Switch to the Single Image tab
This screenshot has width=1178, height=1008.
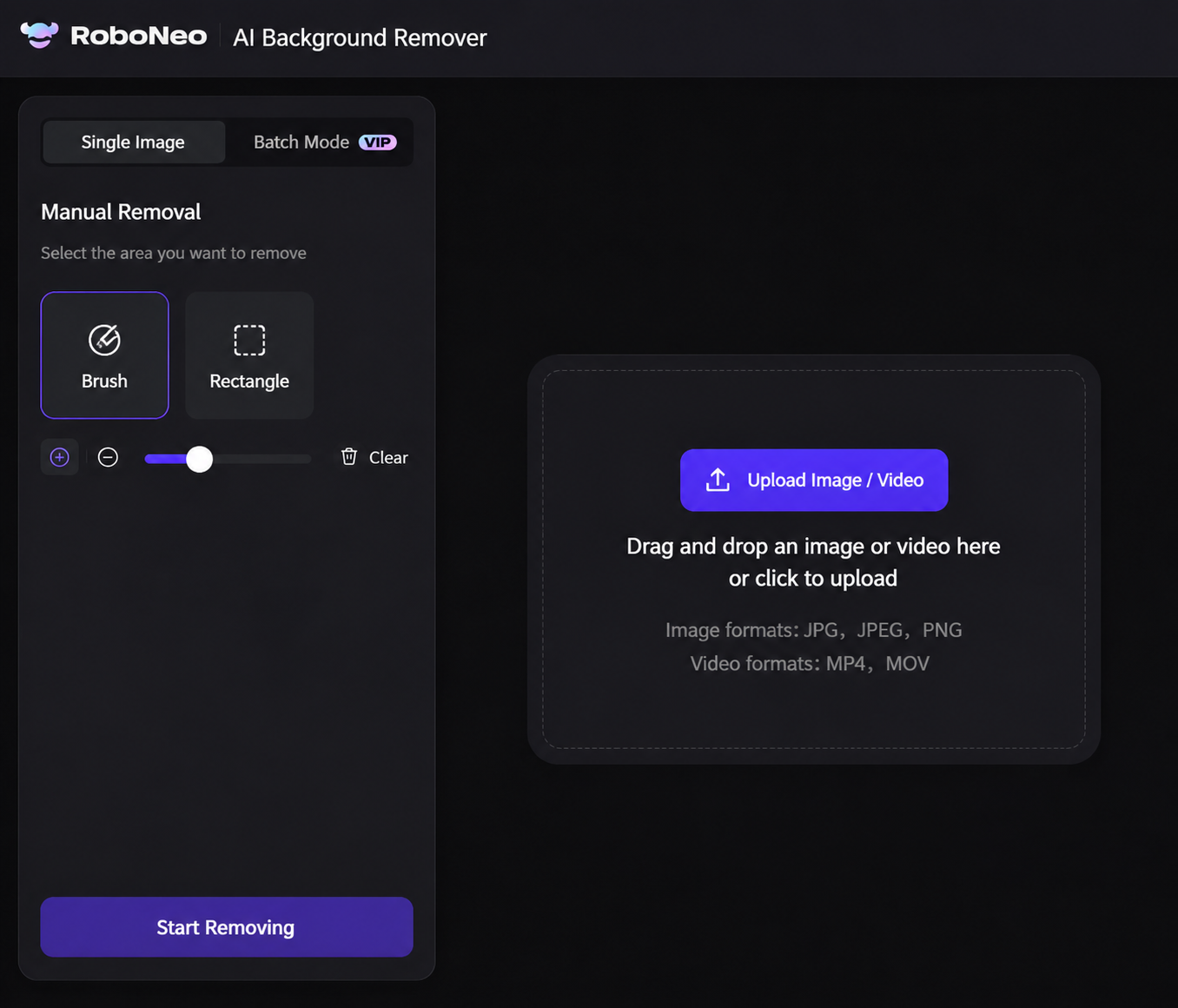(133, 142)
